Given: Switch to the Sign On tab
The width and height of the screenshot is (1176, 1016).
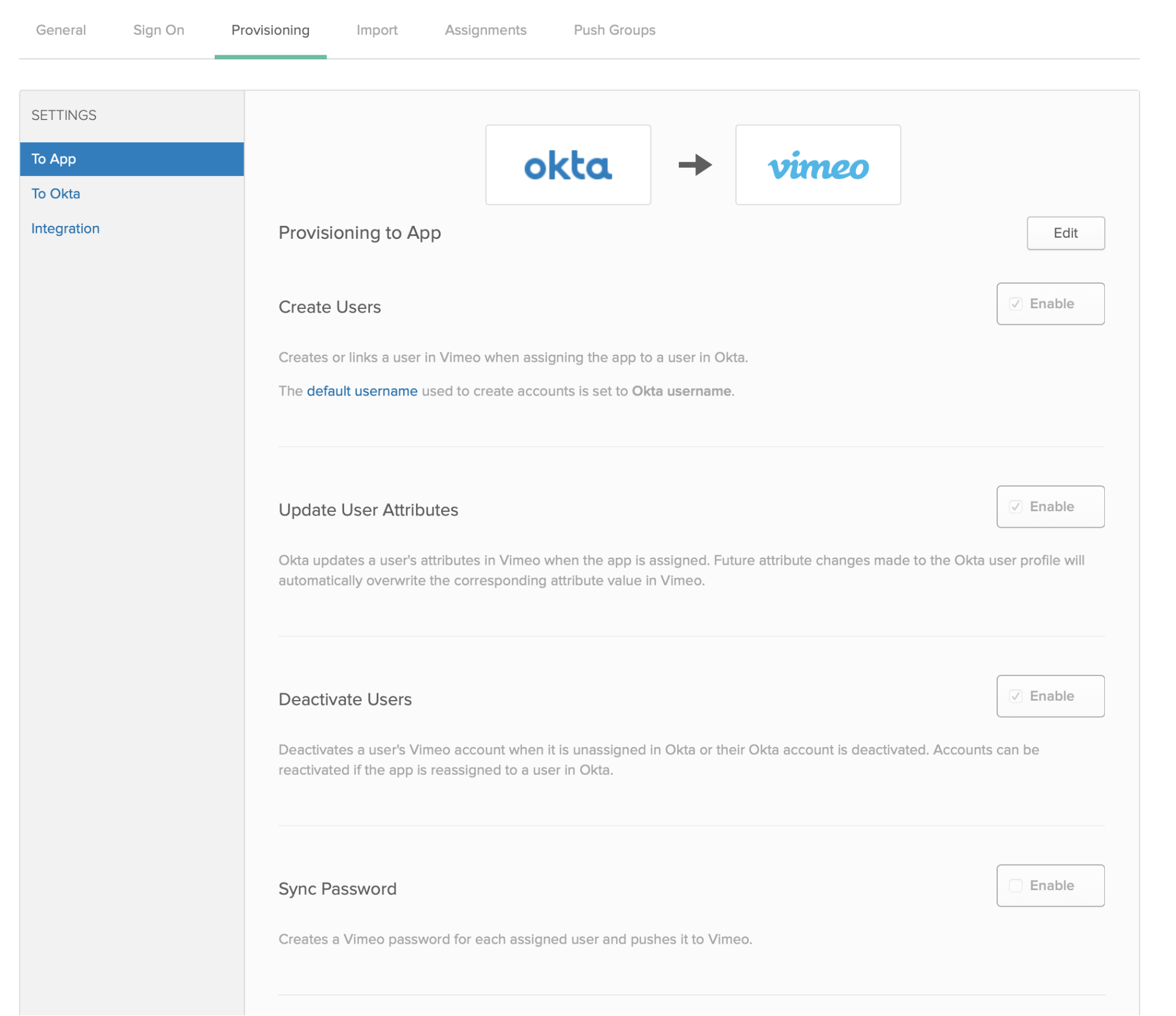Looking at the screenshot, I should pos(159,29).
